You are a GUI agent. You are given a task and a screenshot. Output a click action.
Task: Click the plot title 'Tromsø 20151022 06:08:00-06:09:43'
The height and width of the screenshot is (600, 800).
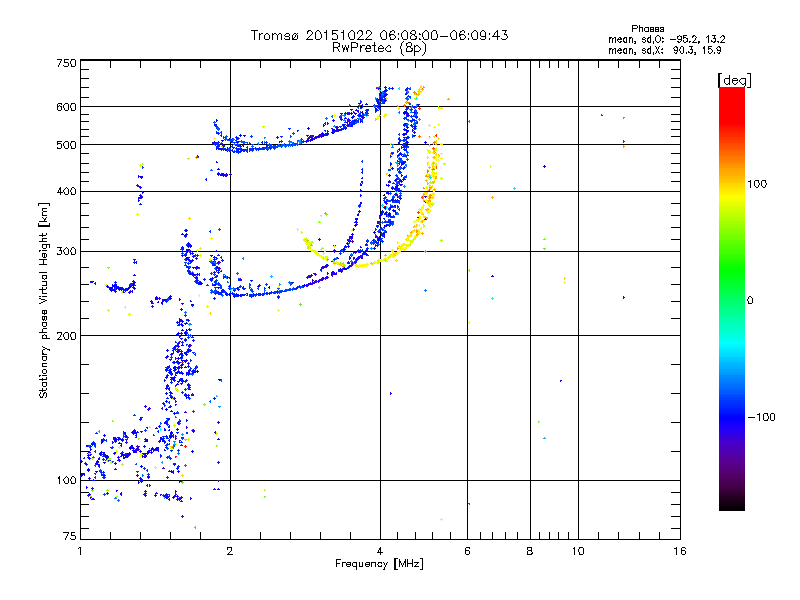click(379, 35)
